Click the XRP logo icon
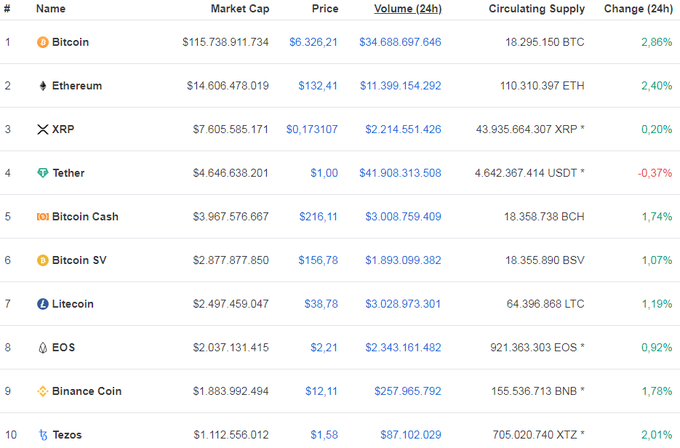 click(42, 129)
